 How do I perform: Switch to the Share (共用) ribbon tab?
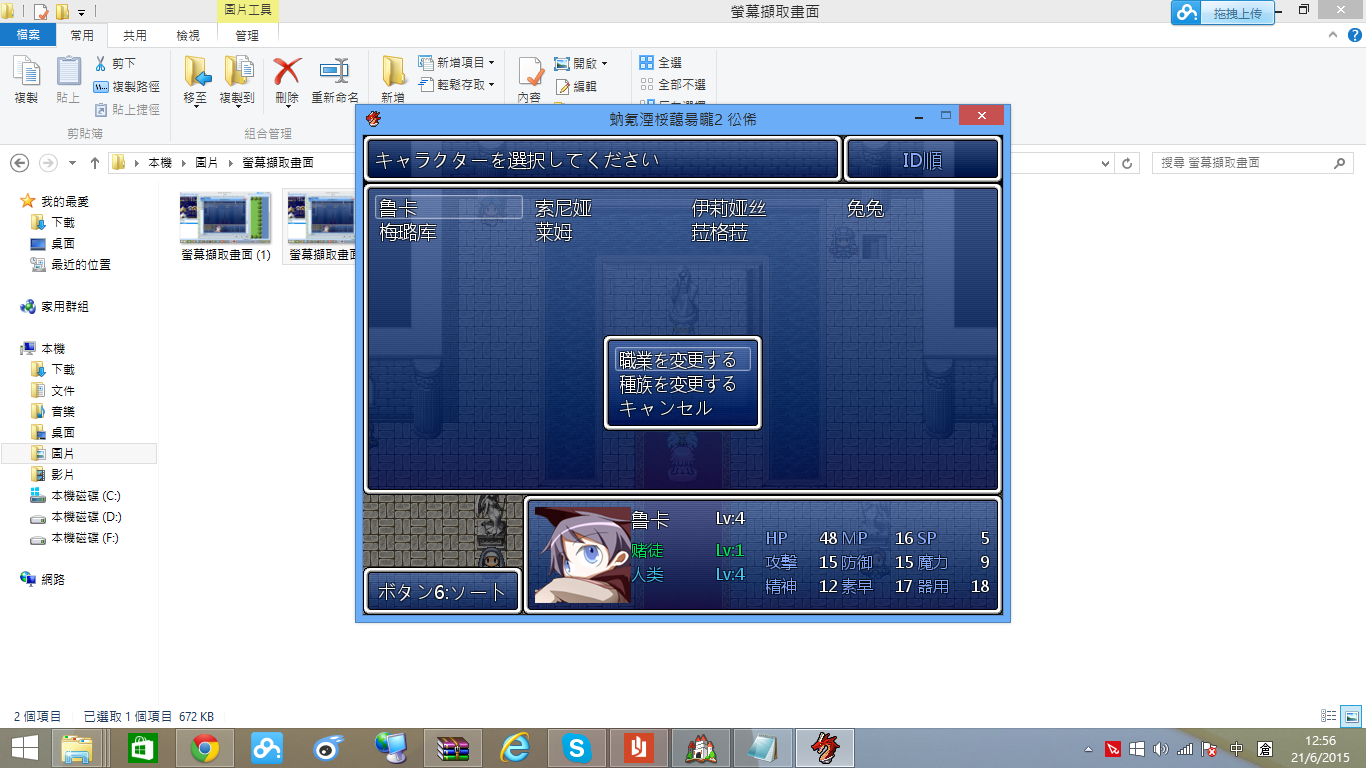click(135, 35)
